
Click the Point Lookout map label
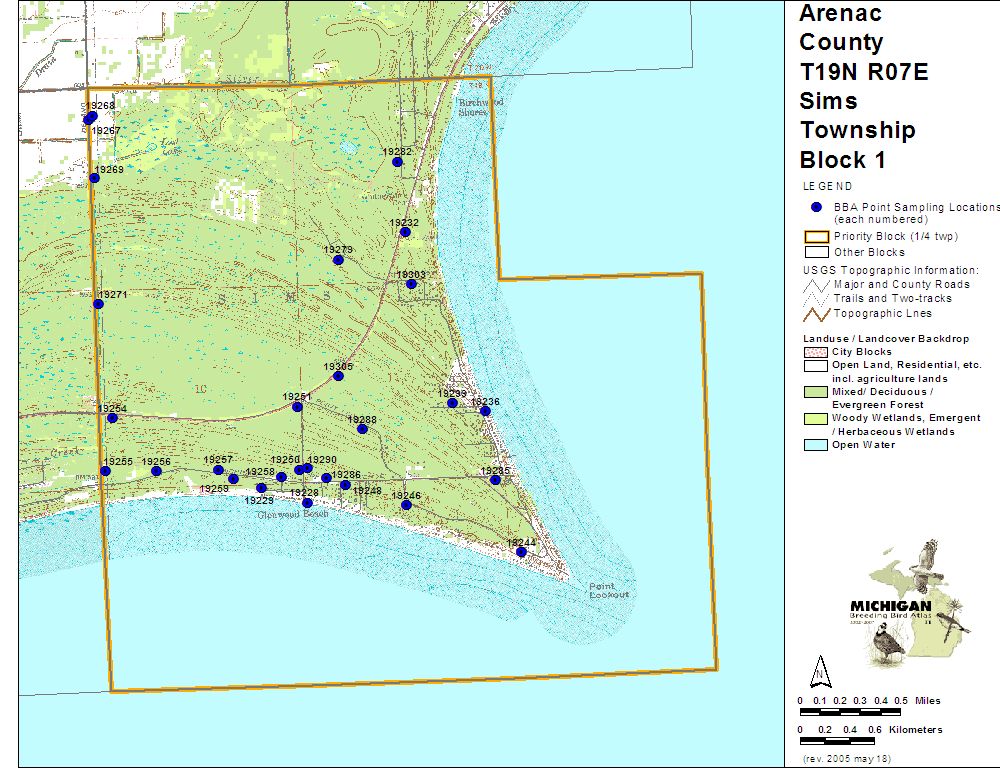pos(609,590)
